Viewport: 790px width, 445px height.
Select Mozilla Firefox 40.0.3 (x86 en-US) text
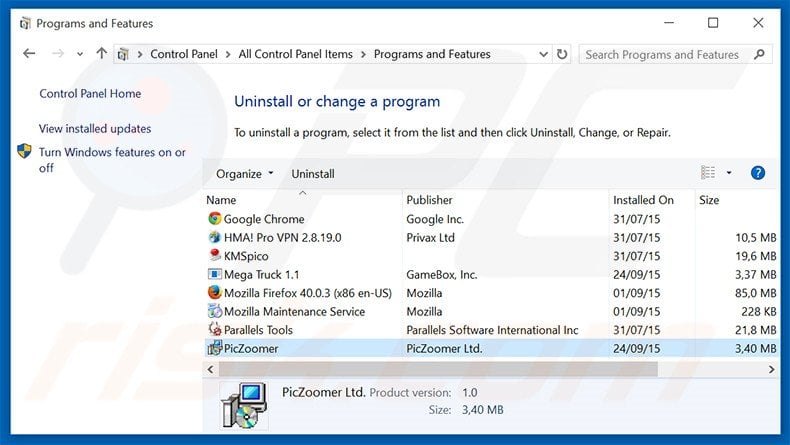pyautogui.click(x=308, y=293)
